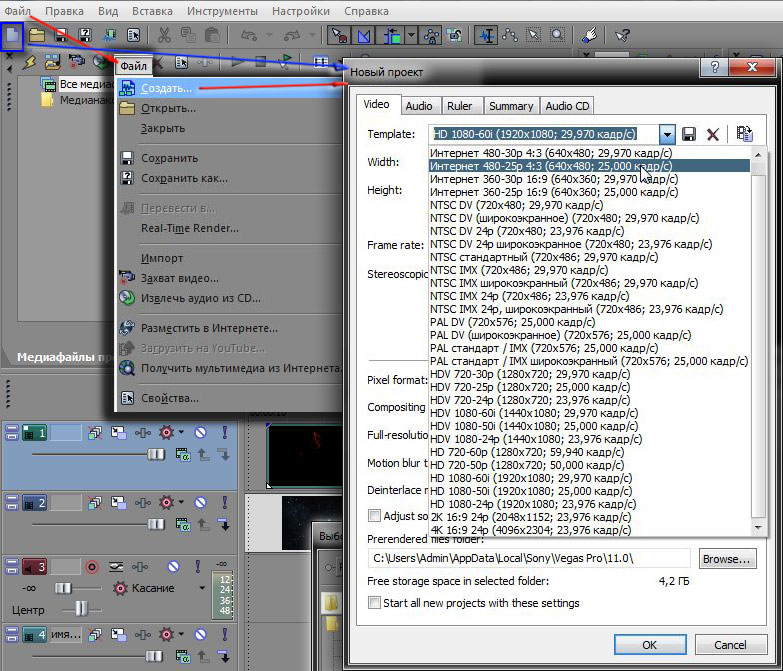Select Сохранить как... in the Файл menu
The width and height of the screenshot is (783, 671).
tap(184, 178)
